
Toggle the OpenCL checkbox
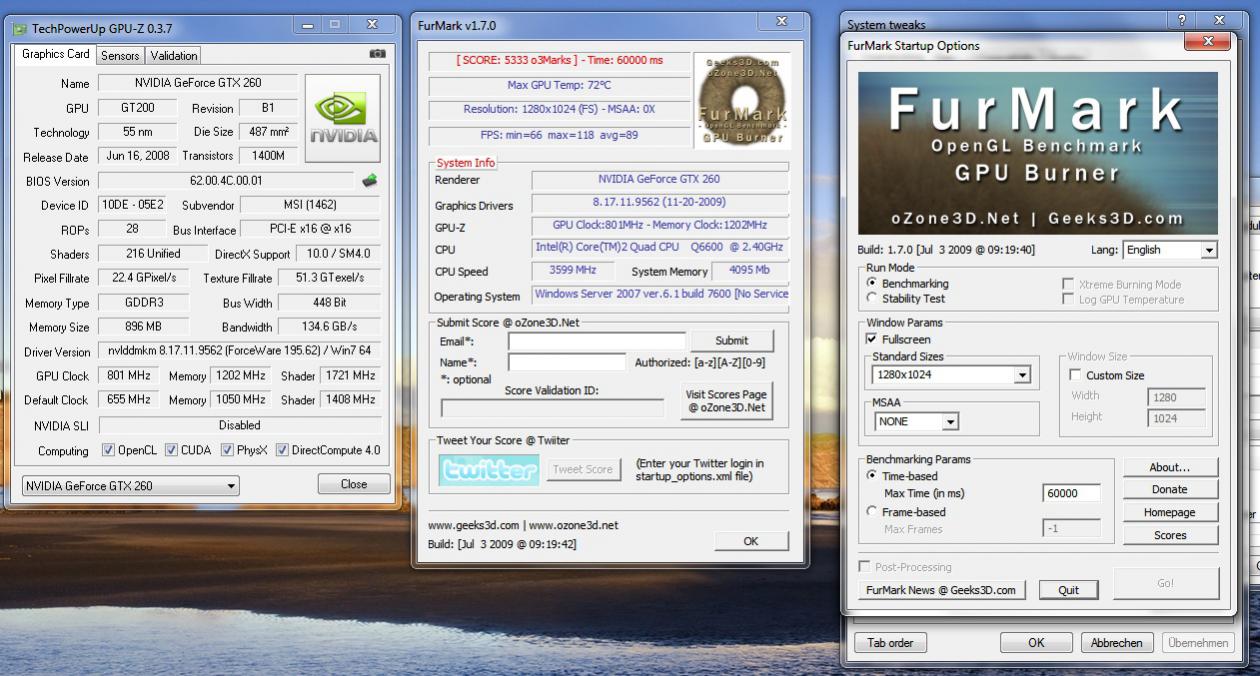[109, 450]
